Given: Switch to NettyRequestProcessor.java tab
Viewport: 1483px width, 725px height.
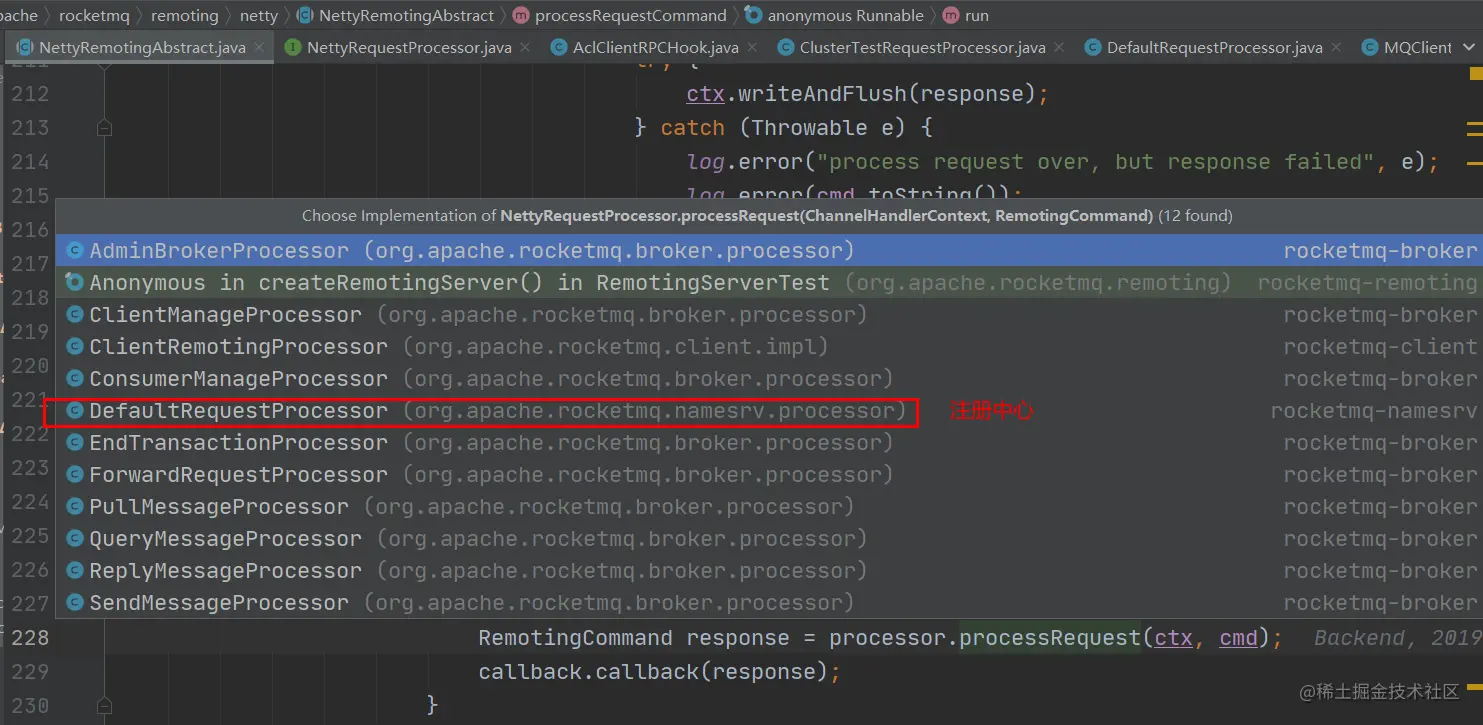Looking at the screenshot, I should [409, 47].
